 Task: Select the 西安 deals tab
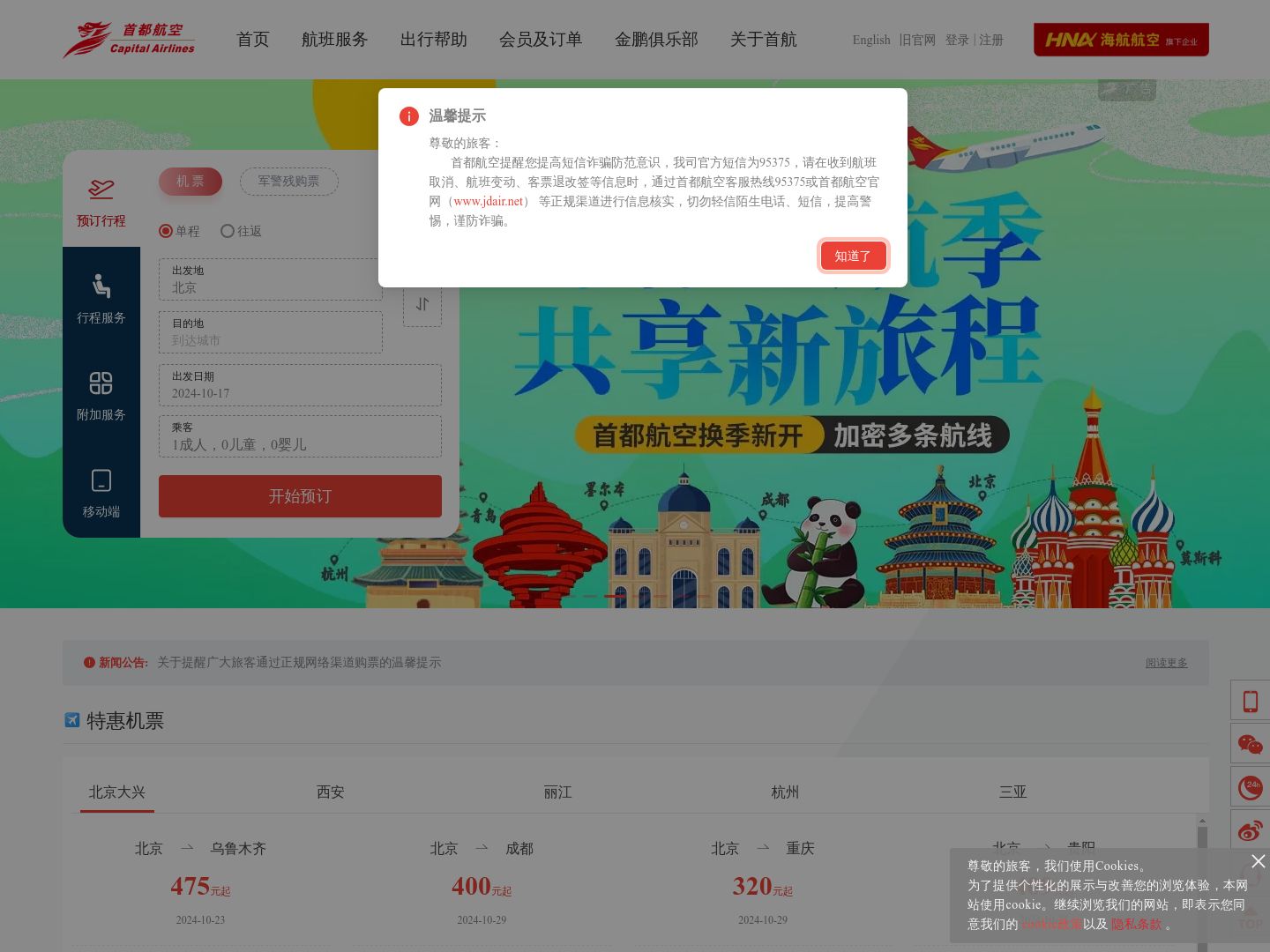click(x=331, y=792)
